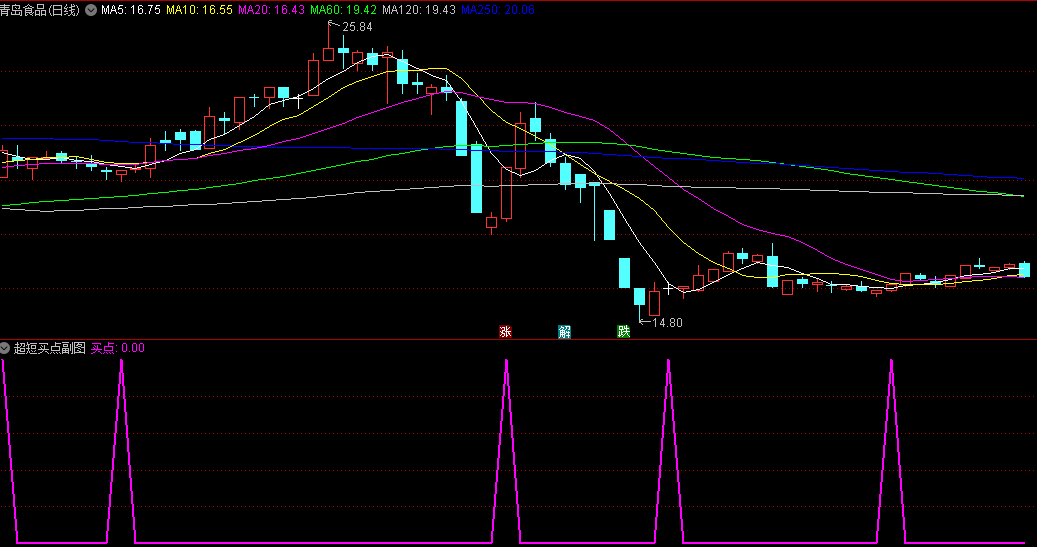Click the MA5: 16.75 label
Image resolution: width=1037 pixels, height=547 pixels.
[x=131, y=11]
